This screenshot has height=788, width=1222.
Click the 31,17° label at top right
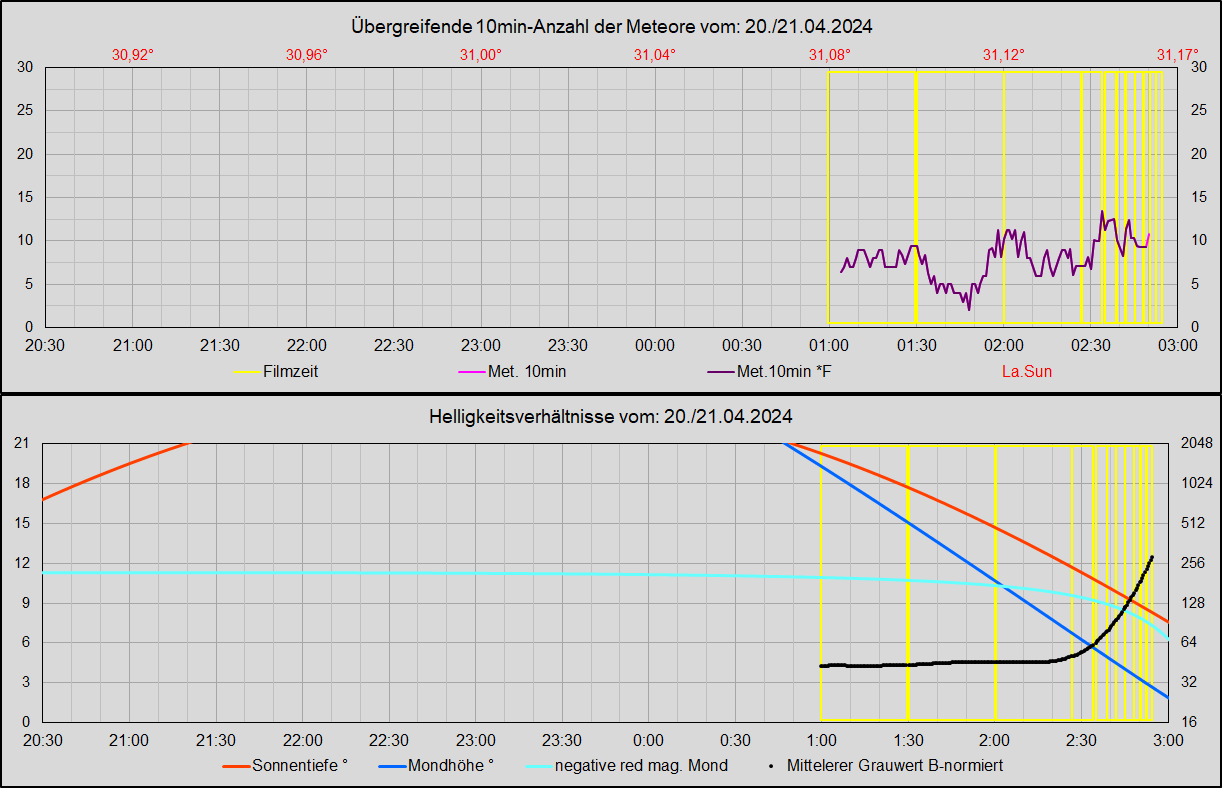pyautogui.click(x=1176, y=55)
